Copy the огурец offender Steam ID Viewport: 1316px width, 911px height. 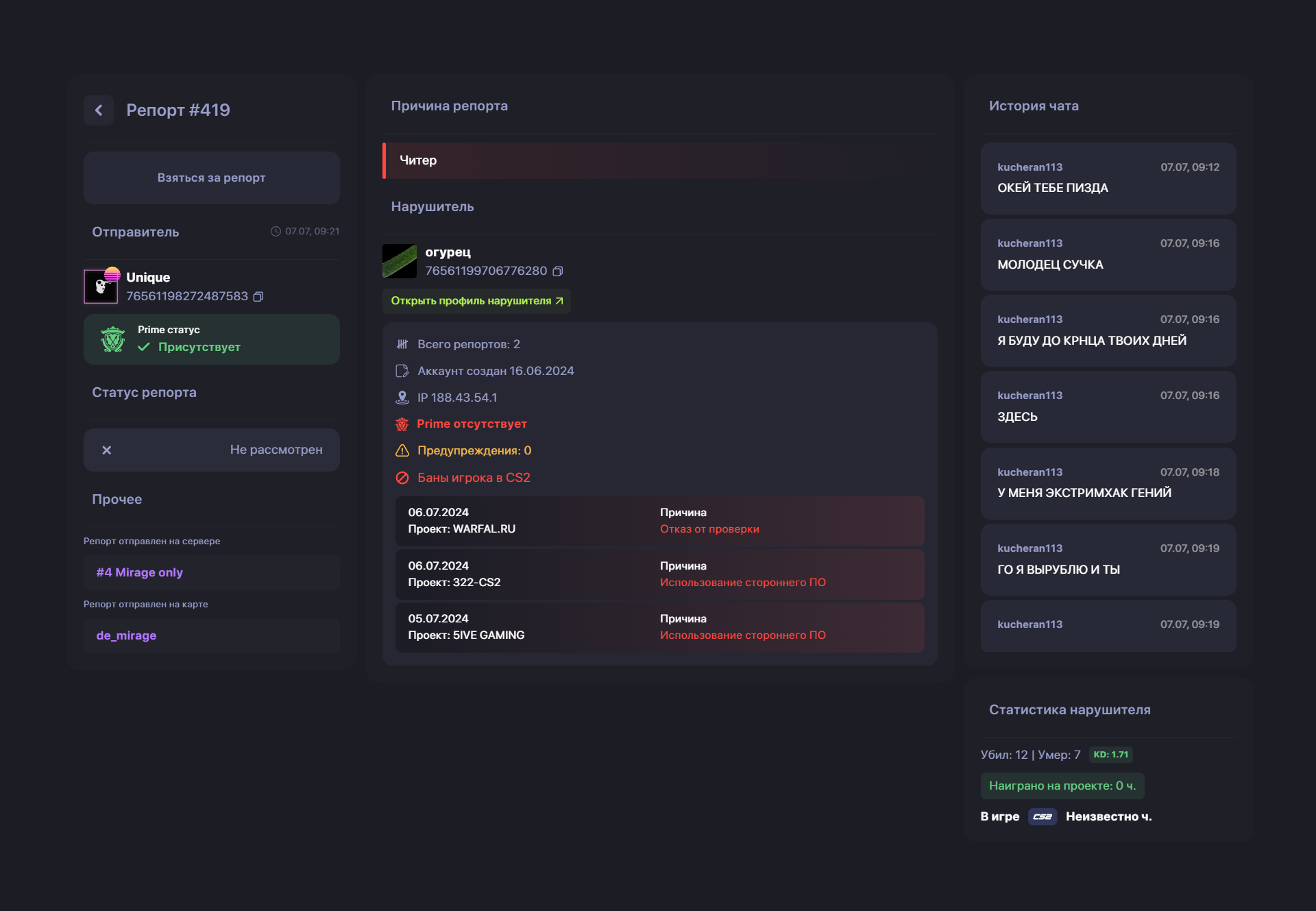558,271
